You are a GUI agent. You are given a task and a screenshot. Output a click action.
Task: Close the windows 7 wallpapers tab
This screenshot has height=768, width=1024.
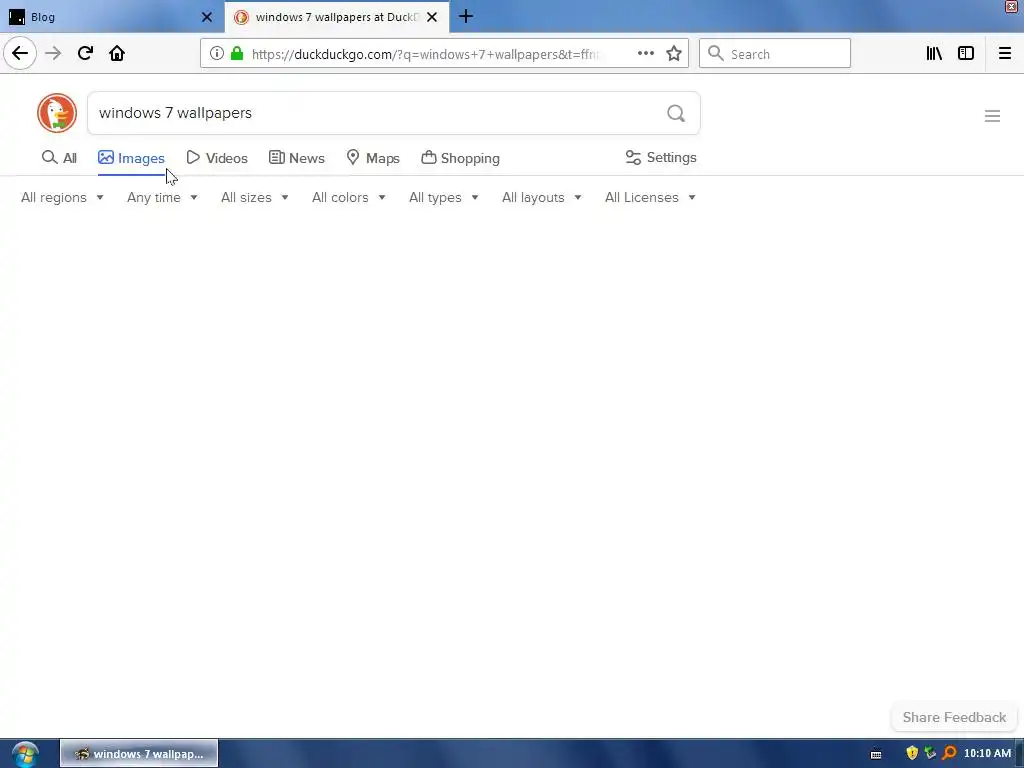(x=432, y=17)
